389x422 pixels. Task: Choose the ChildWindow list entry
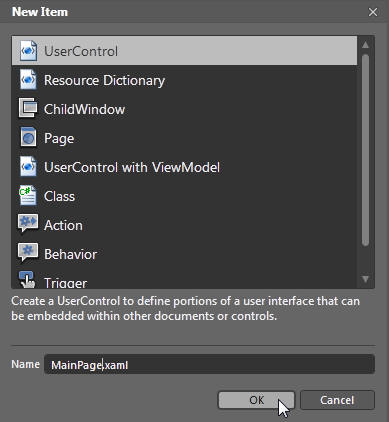click(x=184, y=109)
